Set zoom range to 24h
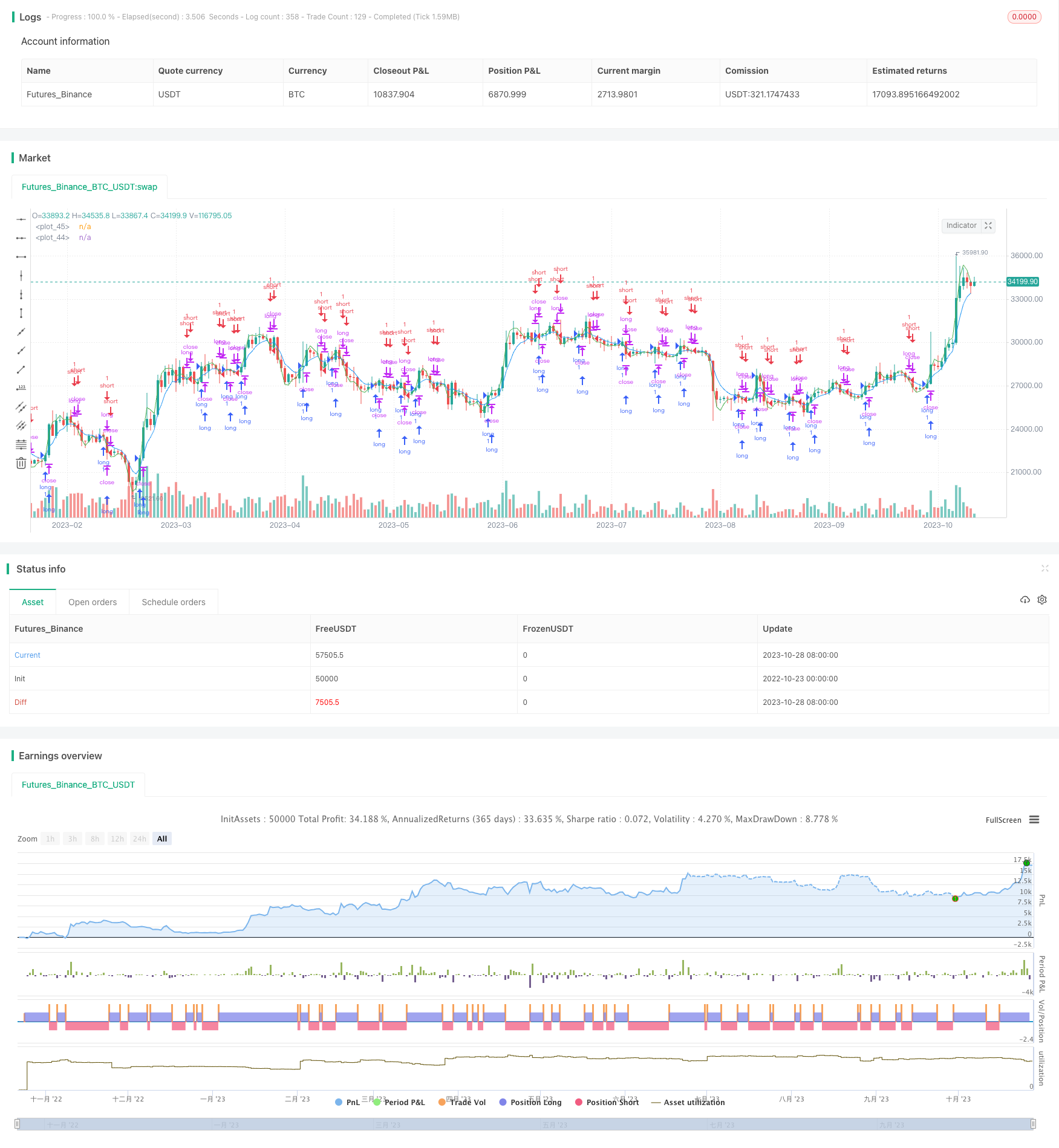 click(140, 838)
